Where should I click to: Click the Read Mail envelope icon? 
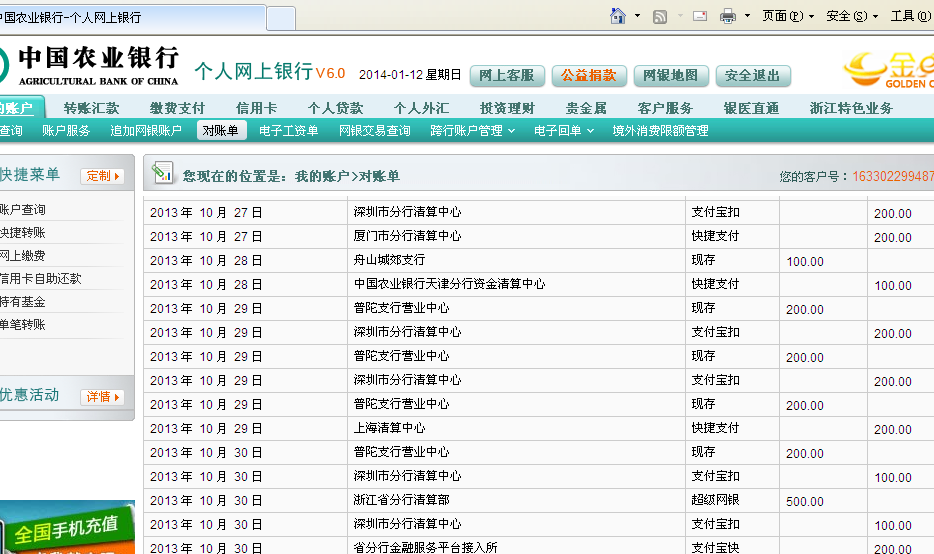(x=700, y=16)
